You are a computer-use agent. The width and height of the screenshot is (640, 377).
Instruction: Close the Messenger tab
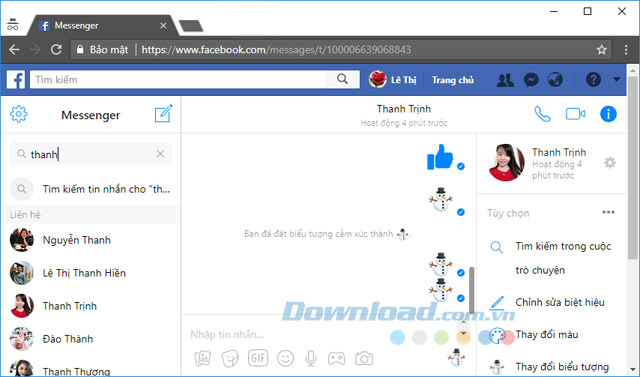point(163,25)
